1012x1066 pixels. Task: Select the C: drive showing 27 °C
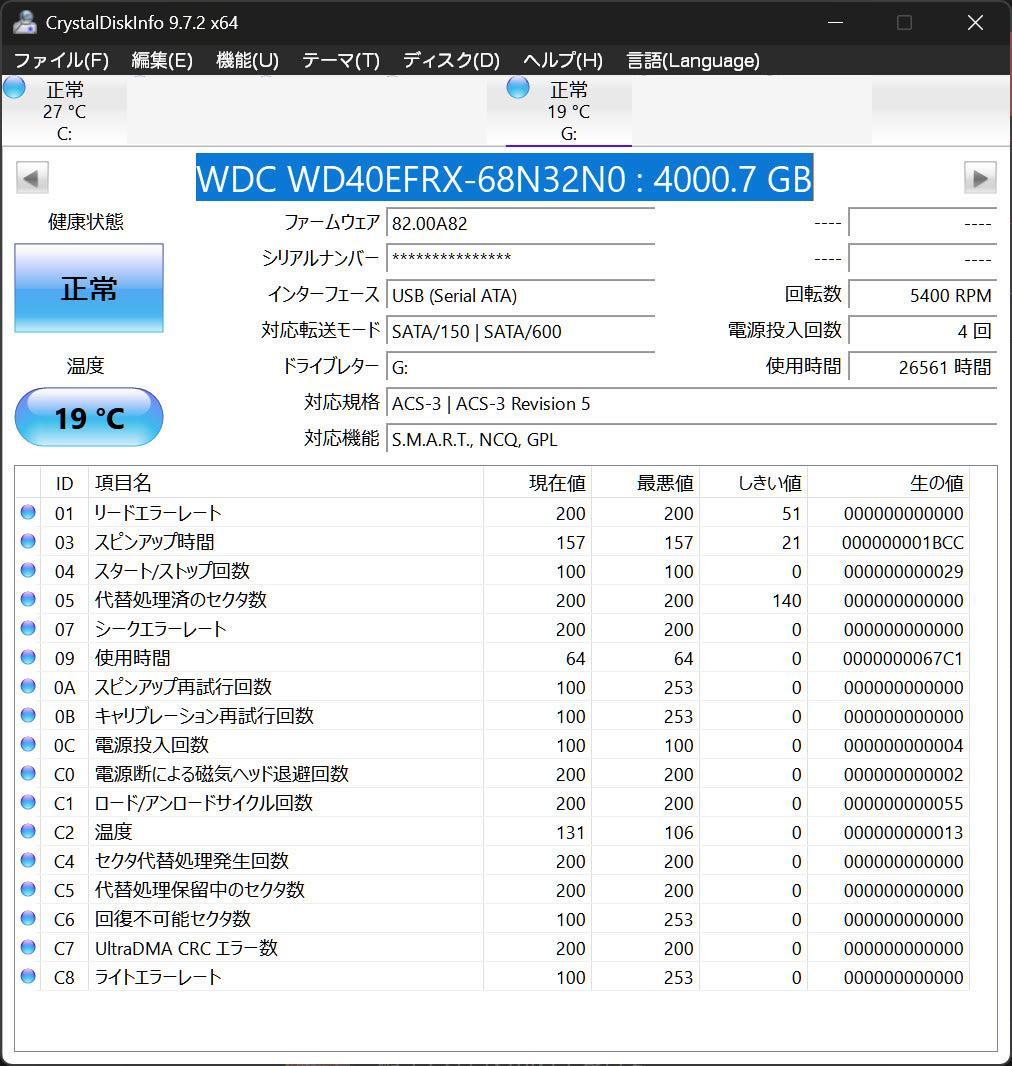(x=63, y=110)
